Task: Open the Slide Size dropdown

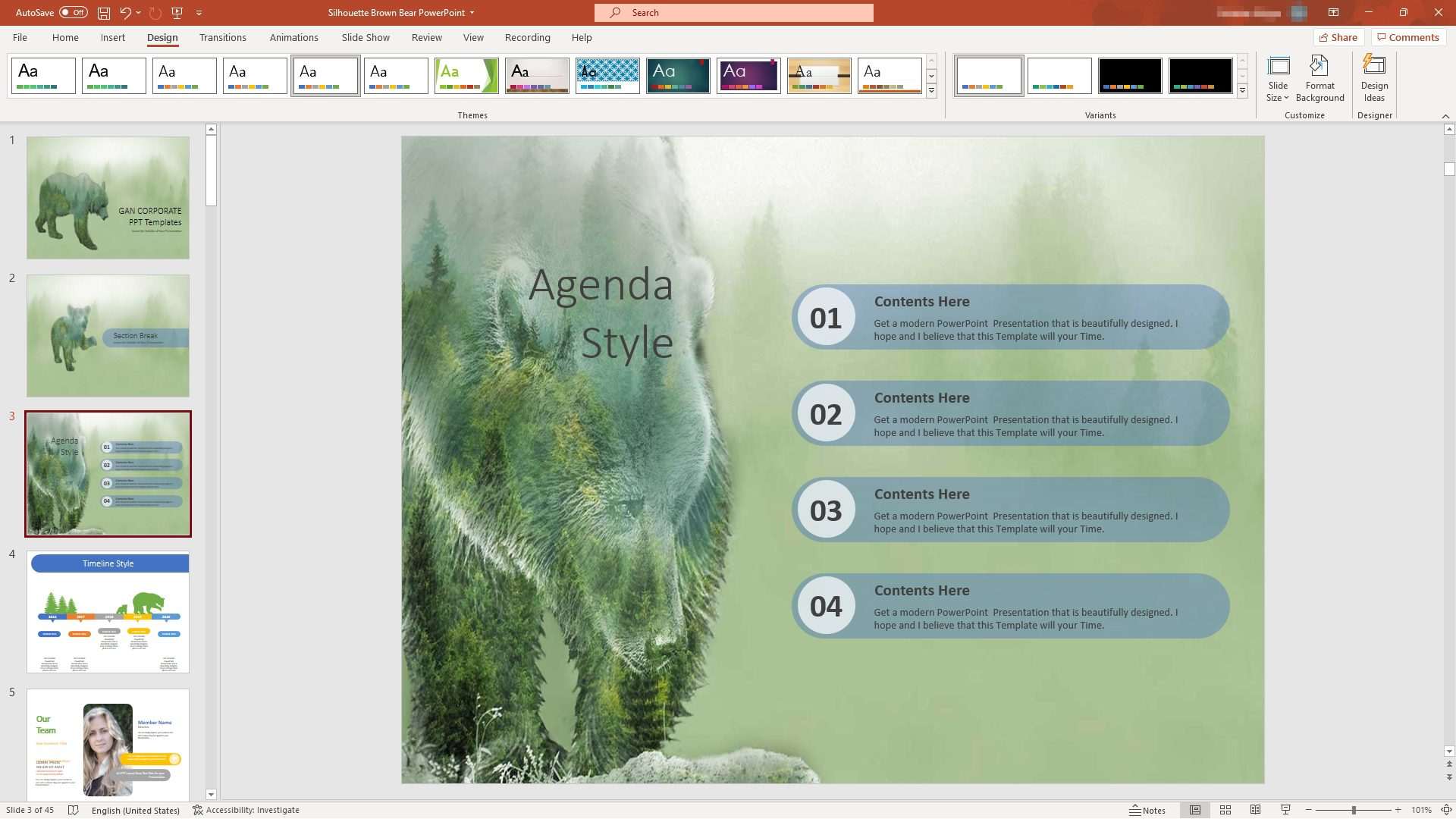Action: (x=1278, y=78)
